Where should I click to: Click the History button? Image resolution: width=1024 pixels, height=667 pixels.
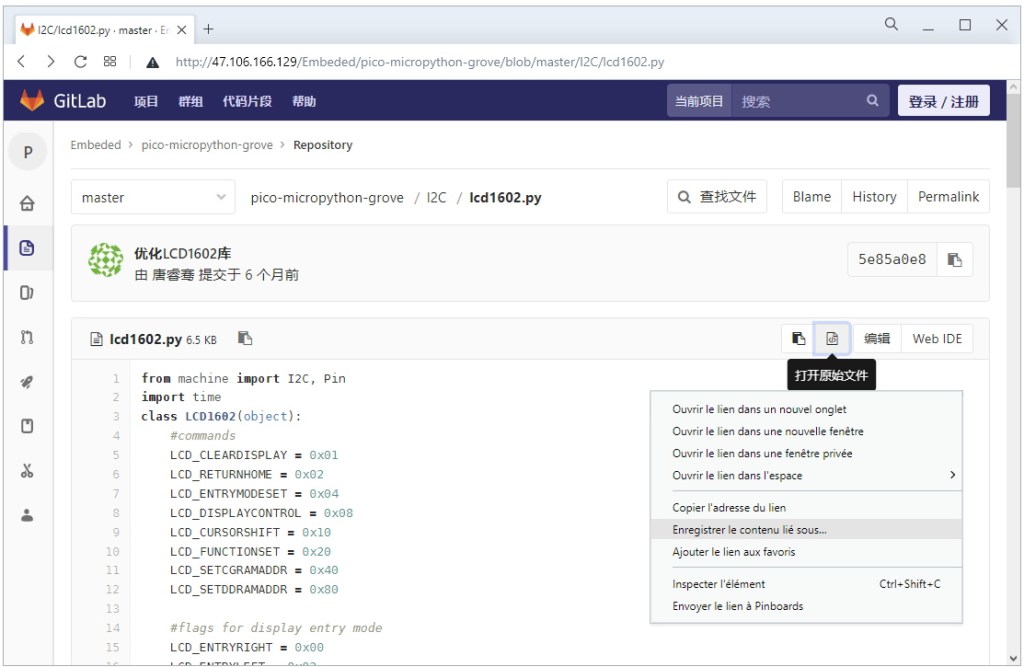(x=873, y=197)
